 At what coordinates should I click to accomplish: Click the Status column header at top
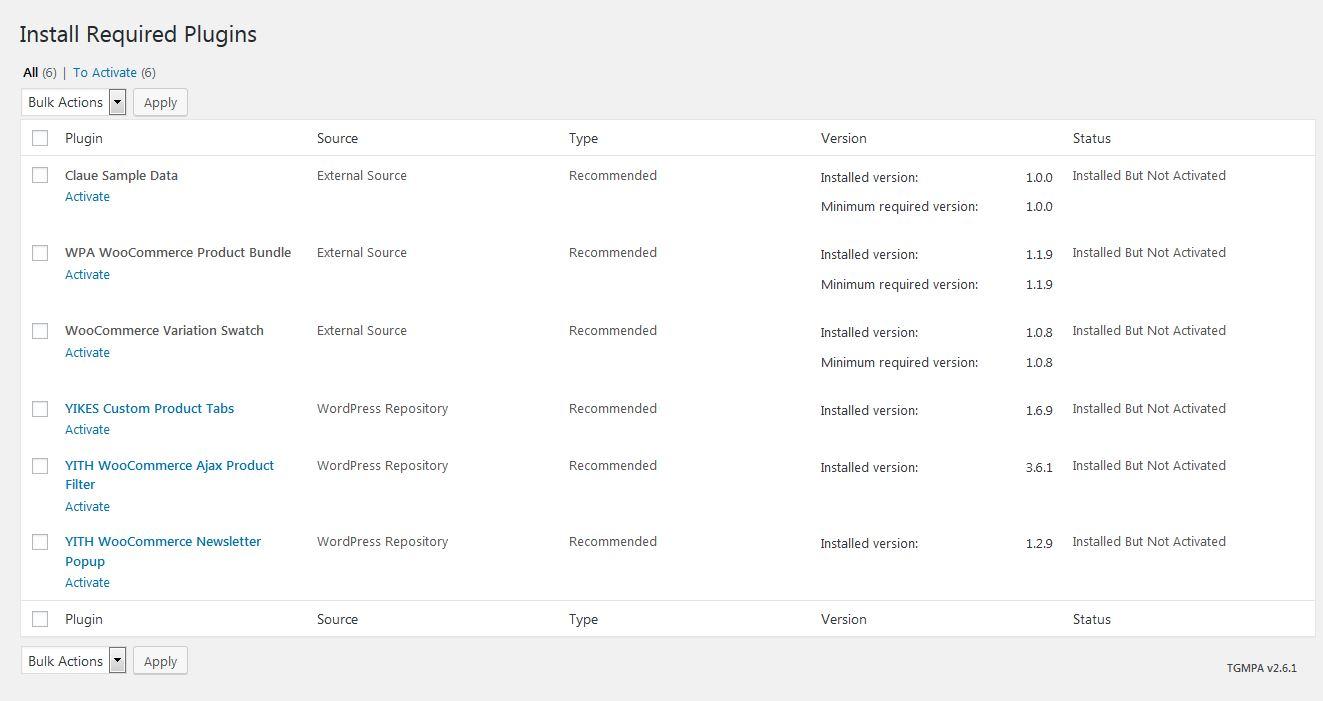[x=1091, y=138]
